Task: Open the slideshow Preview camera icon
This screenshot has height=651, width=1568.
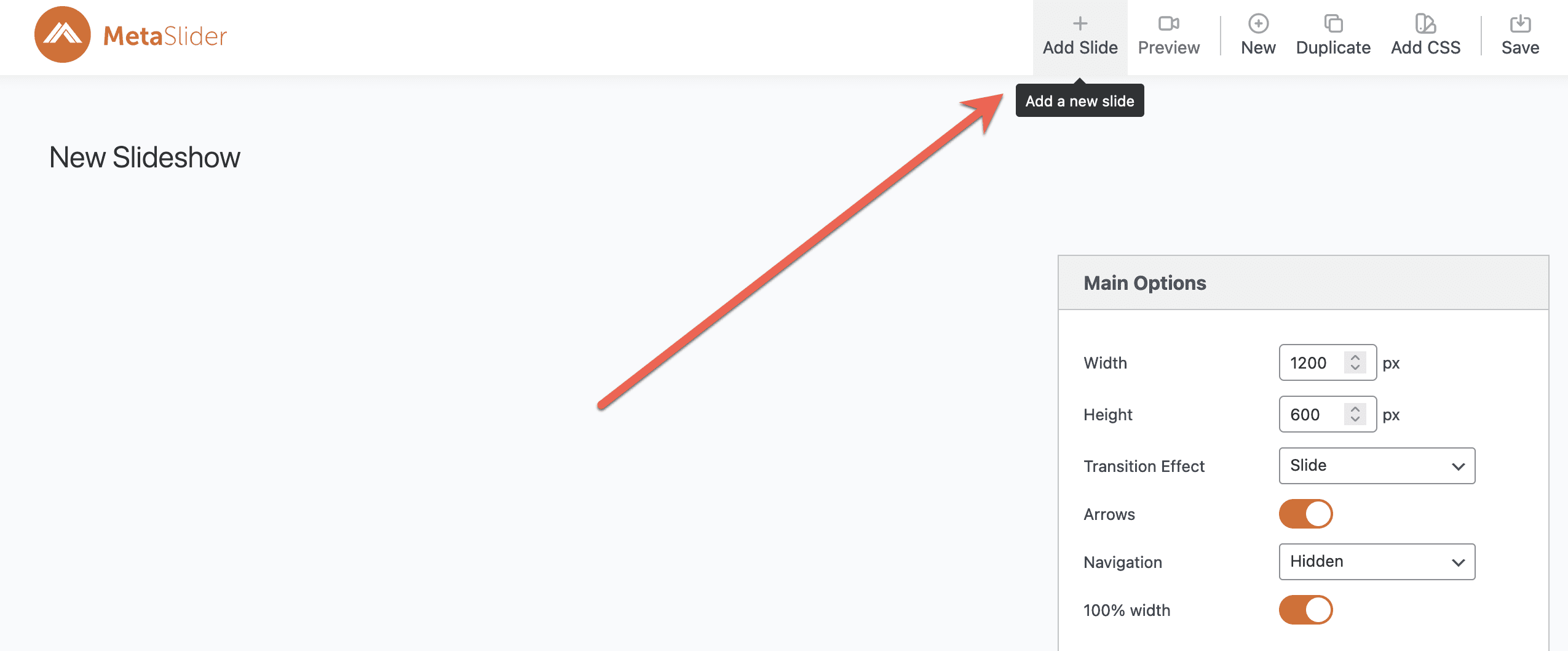Action: coord(1168,23)
